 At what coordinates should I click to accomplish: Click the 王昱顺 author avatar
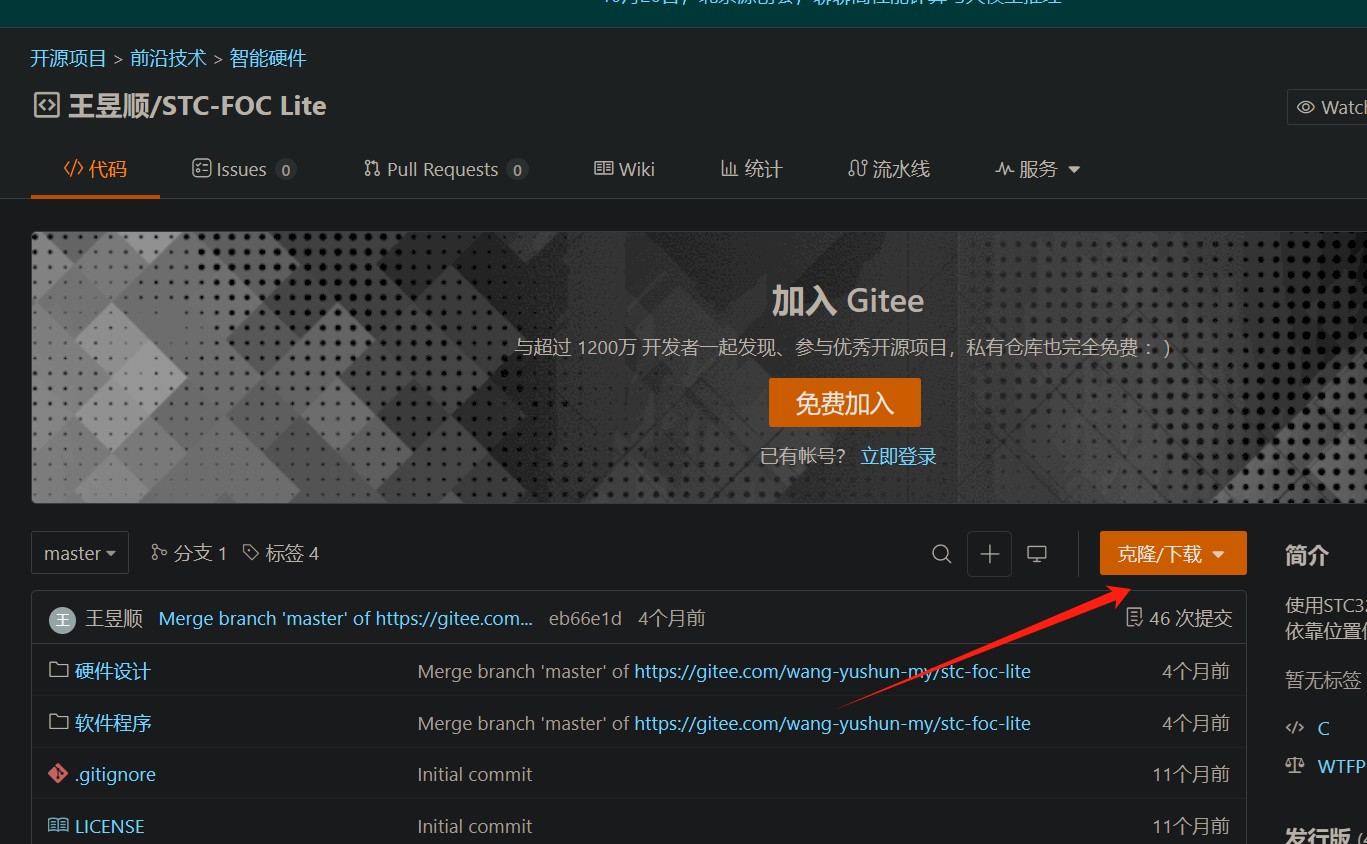(62, 620)
